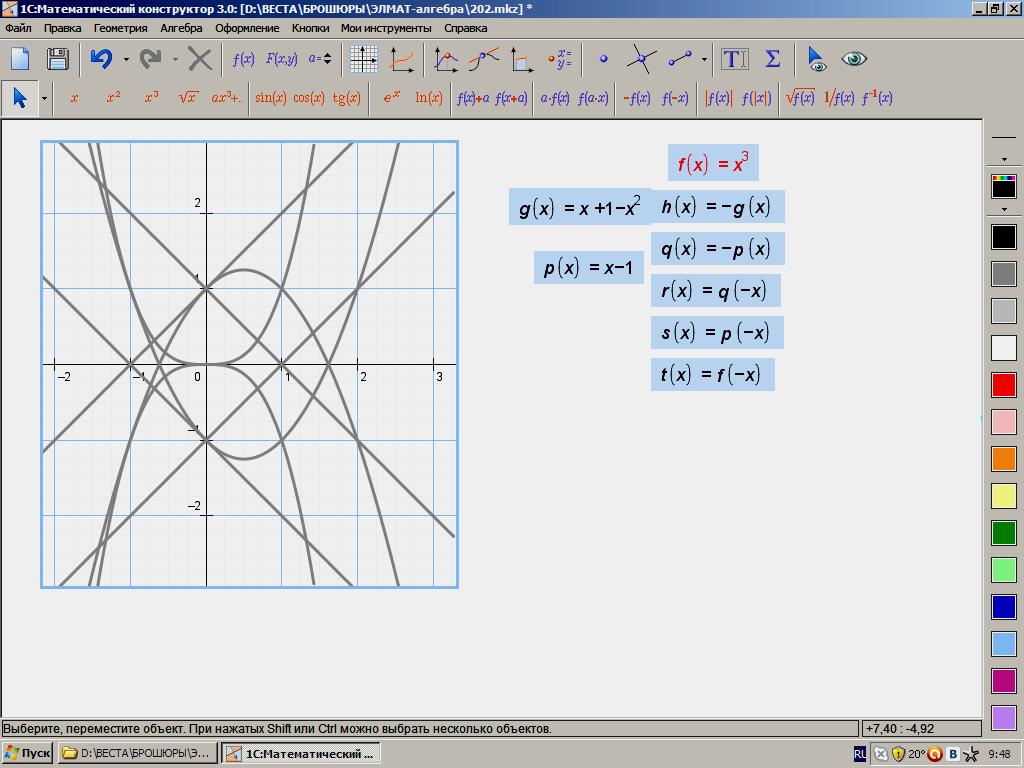Viewport: 1024px width, 768px height.
Task: Activate the selection arrow tool
Action: click(20, 99)
